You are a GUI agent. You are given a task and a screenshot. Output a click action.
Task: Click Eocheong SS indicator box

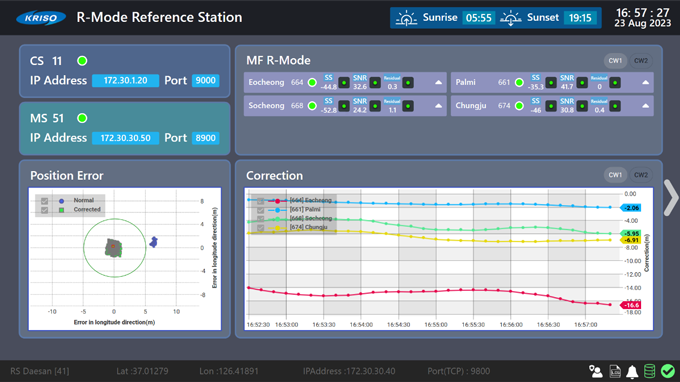click(344, 82)
